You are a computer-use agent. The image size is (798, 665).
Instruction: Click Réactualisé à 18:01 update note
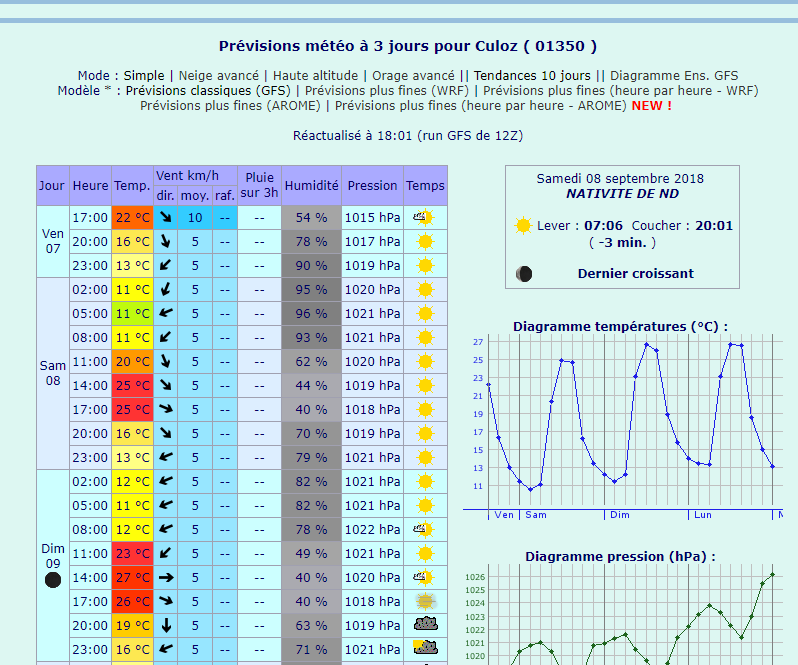[x=408, y=136]
